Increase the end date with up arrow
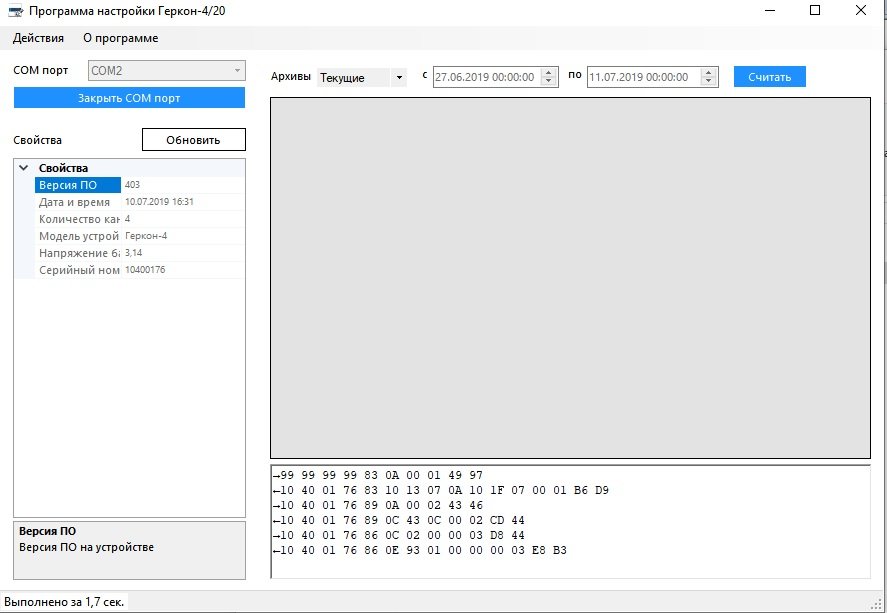Screen dimensions: 887x613 click(709, 72)
